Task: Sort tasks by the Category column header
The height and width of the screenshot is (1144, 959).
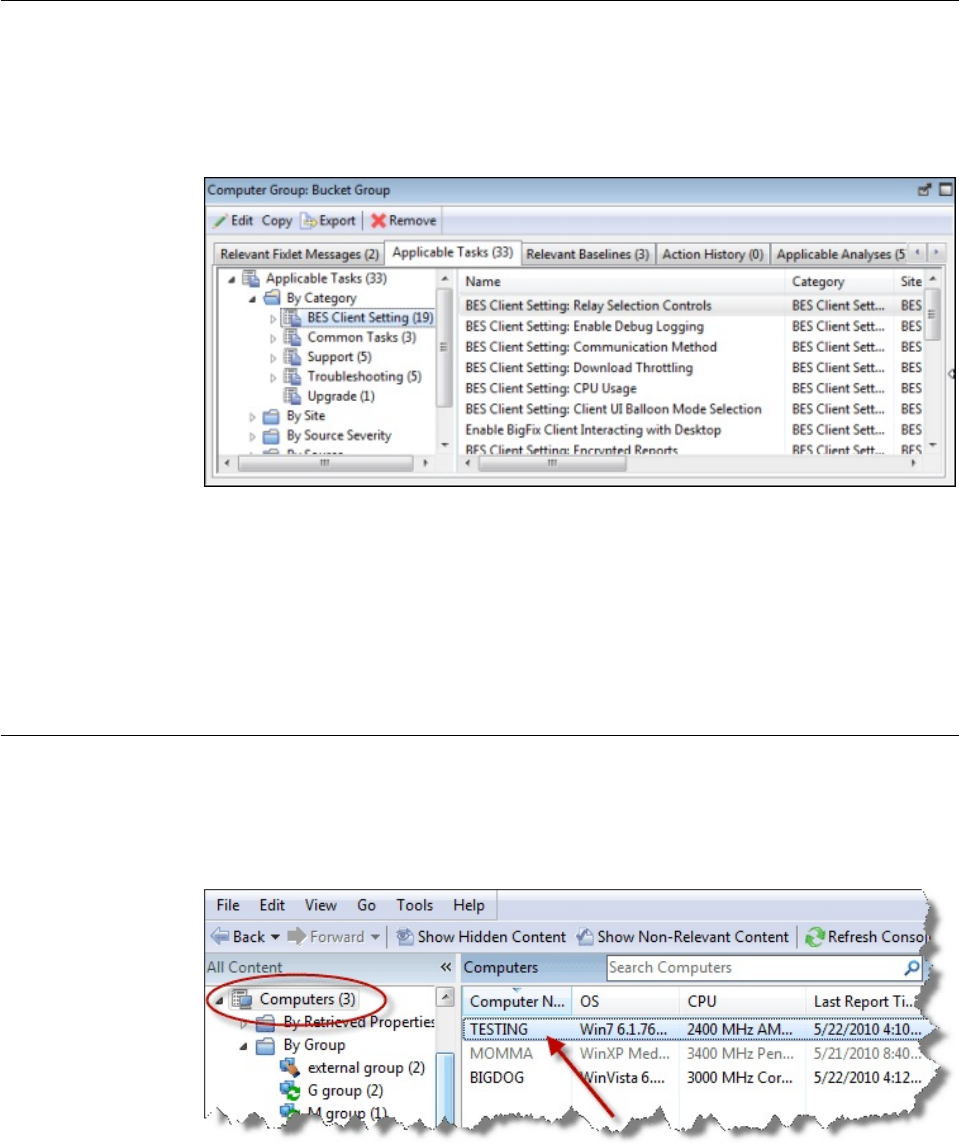Action: [839, 282]
